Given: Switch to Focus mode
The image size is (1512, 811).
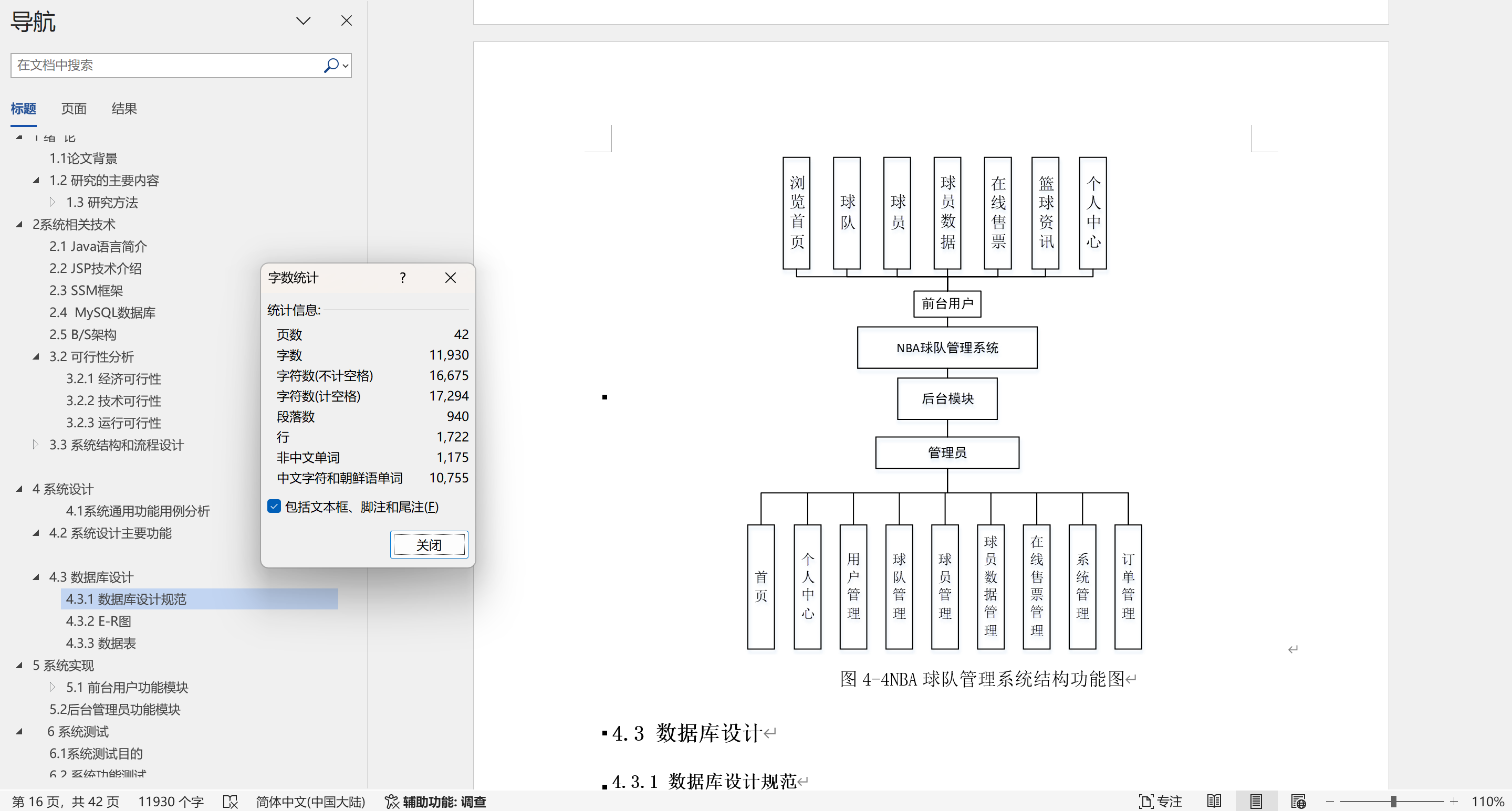Looking at the screenshot, I should [x=1161, y=802].
